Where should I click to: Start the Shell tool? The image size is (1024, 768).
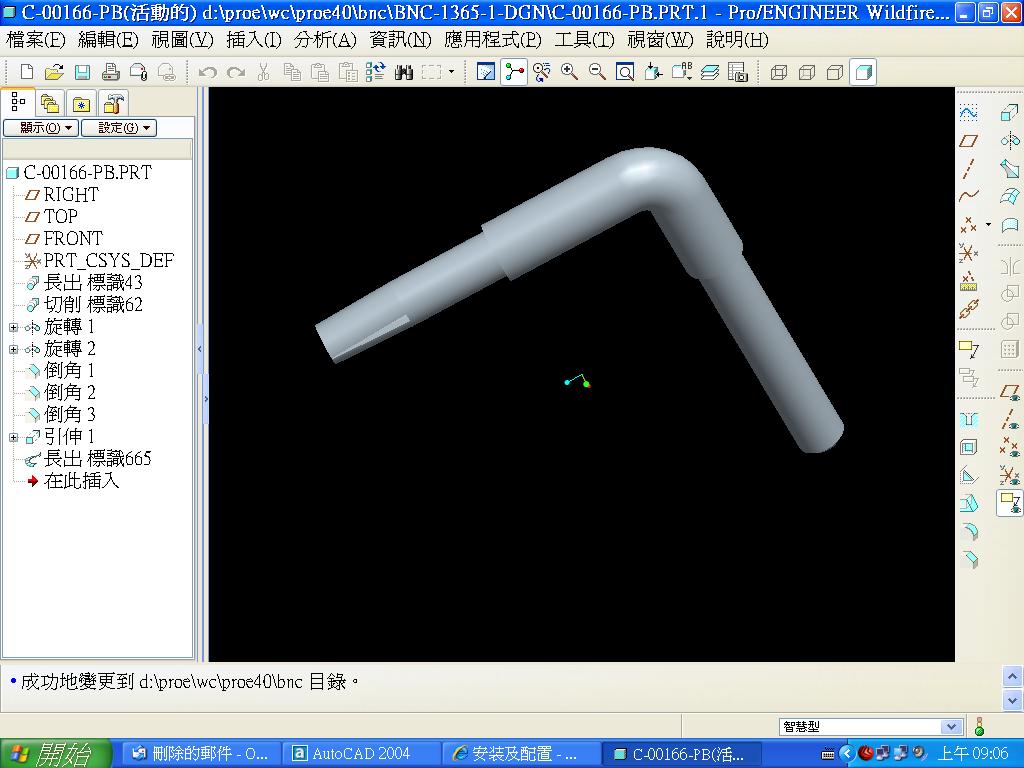click(968, 447)
